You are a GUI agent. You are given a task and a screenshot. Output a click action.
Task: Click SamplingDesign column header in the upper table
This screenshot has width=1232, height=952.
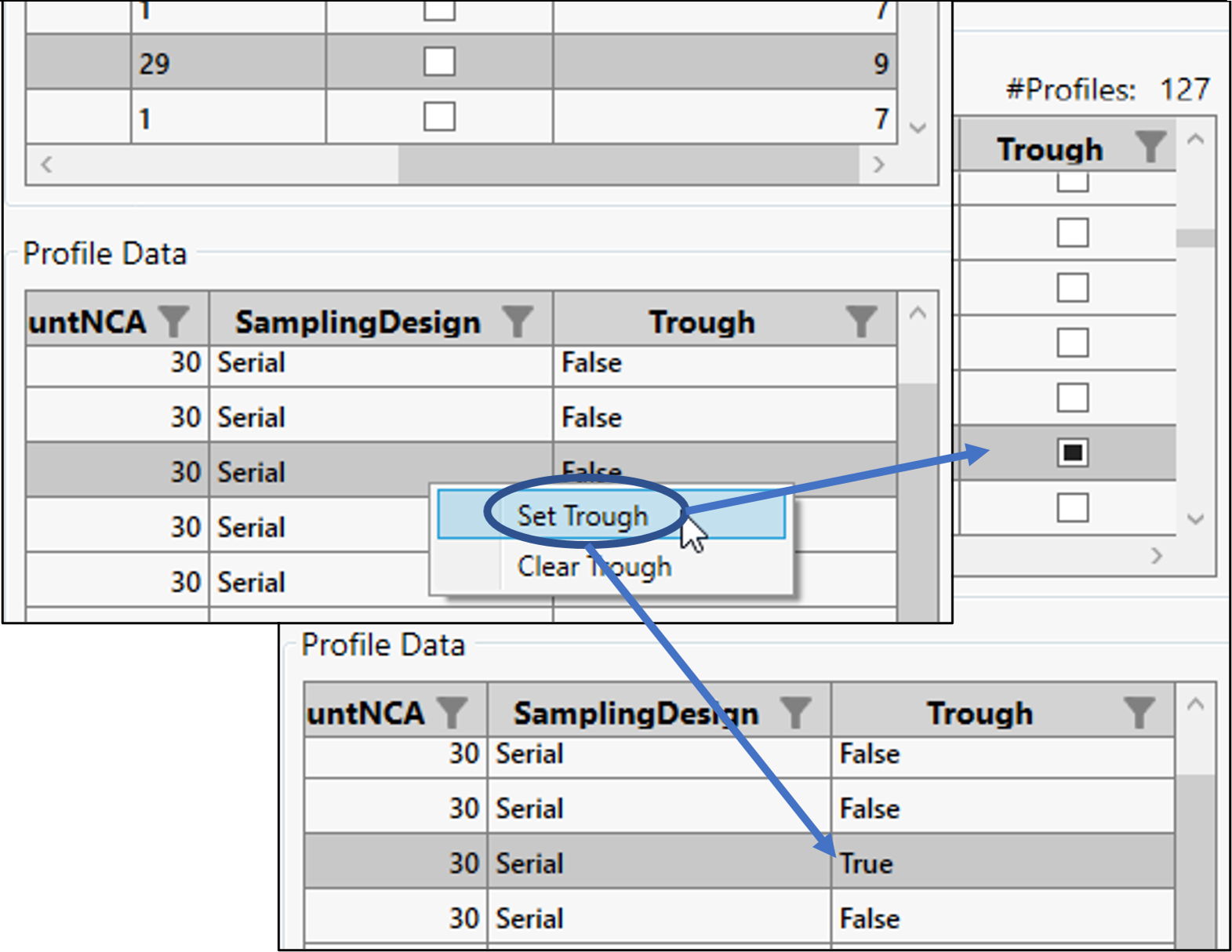(358, 322)
